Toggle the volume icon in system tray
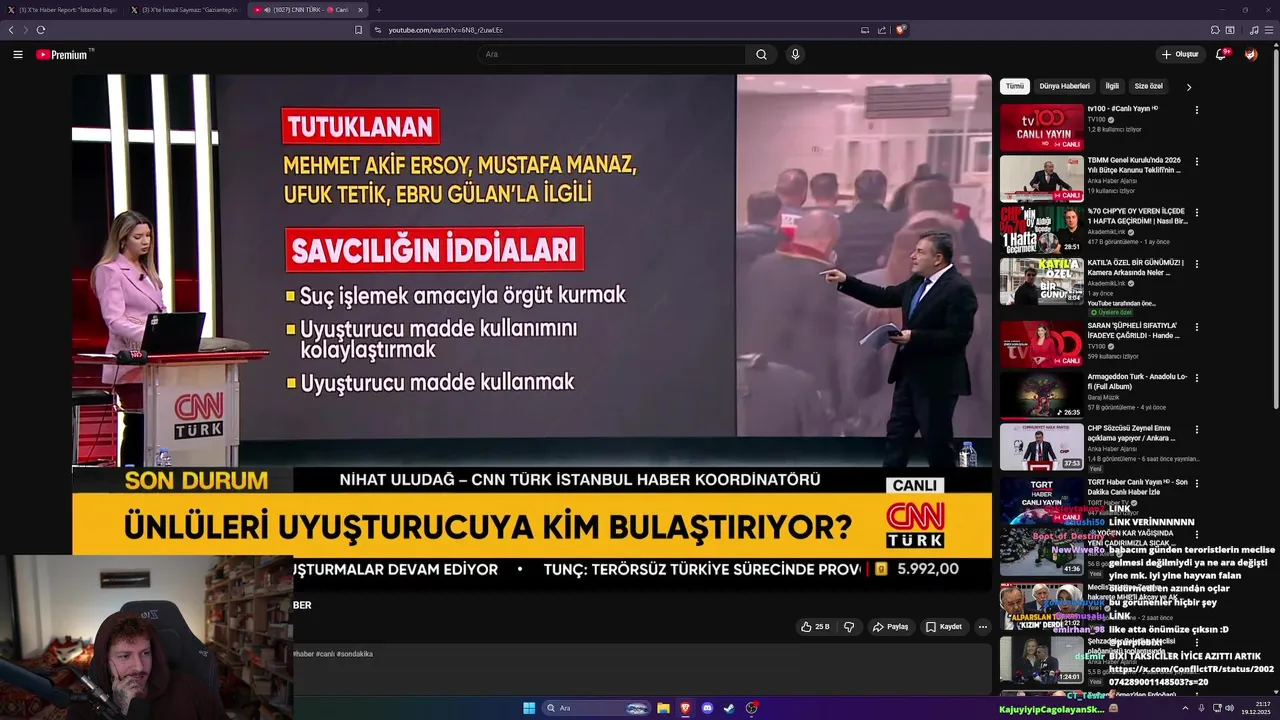 1229,708
